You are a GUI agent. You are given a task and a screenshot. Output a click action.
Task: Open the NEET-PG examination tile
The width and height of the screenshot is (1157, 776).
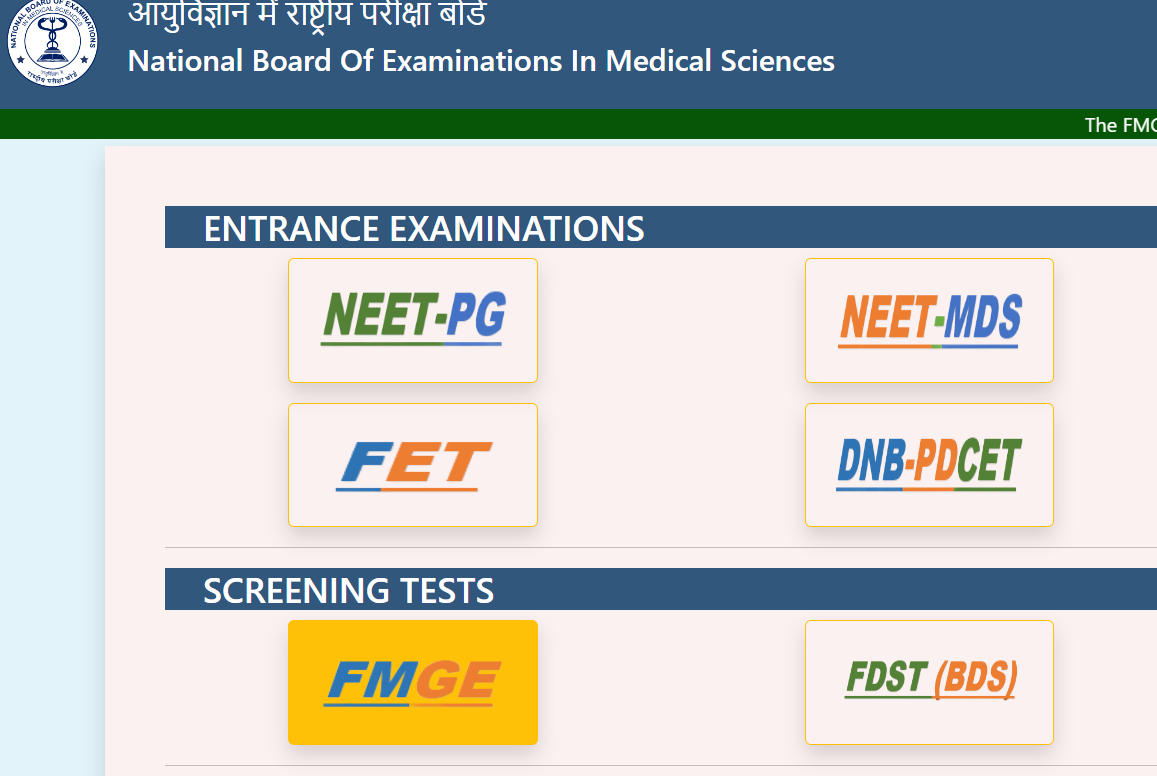point(412,320)
